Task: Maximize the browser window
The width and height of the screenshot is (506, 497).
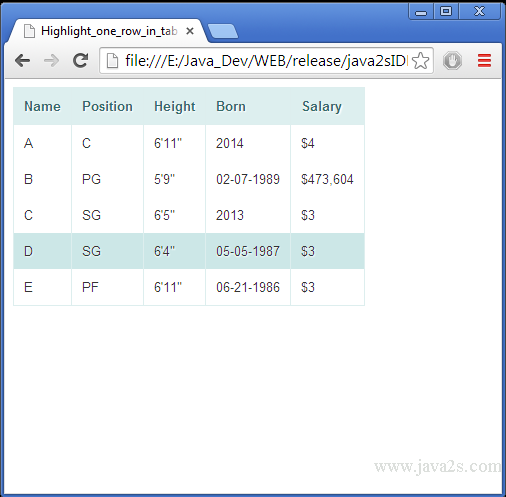Action: [x=446, y=12]
